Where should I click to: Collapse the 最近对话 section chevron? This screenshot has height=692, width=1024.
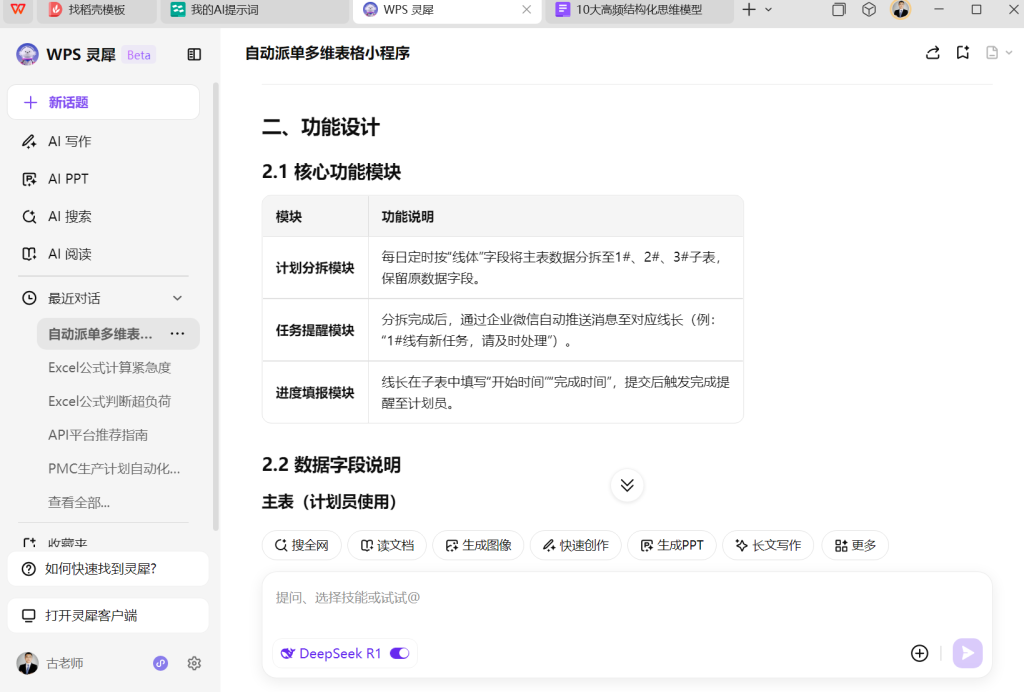pyautogui.click(x=177, y=298)
